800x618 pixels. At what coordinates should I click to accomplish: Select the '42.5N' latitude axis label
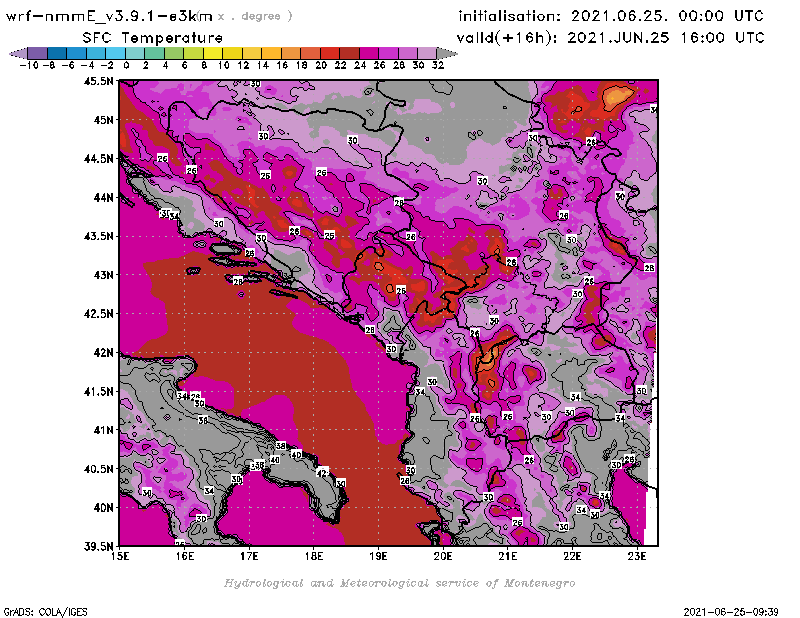(98, 314)
